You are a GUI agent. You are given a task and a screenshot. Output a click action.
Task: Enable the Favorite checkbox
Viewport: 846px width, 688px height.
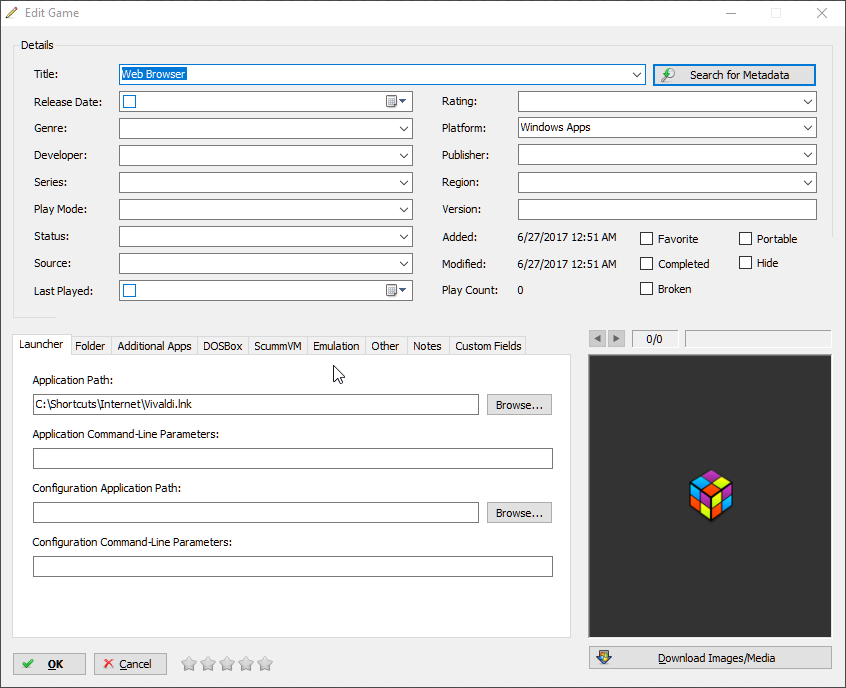tap(647, 239)
